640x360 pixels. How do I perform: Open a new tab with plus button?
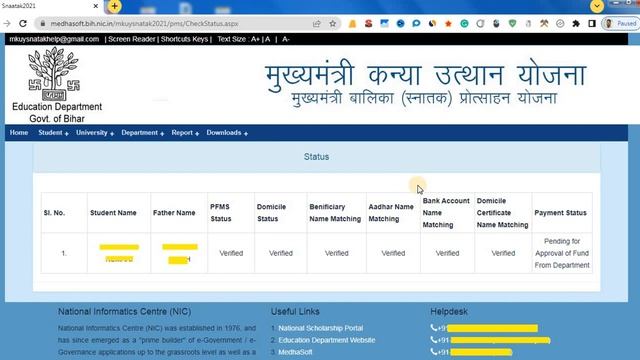pyautogui.click(x=114, y=6)
